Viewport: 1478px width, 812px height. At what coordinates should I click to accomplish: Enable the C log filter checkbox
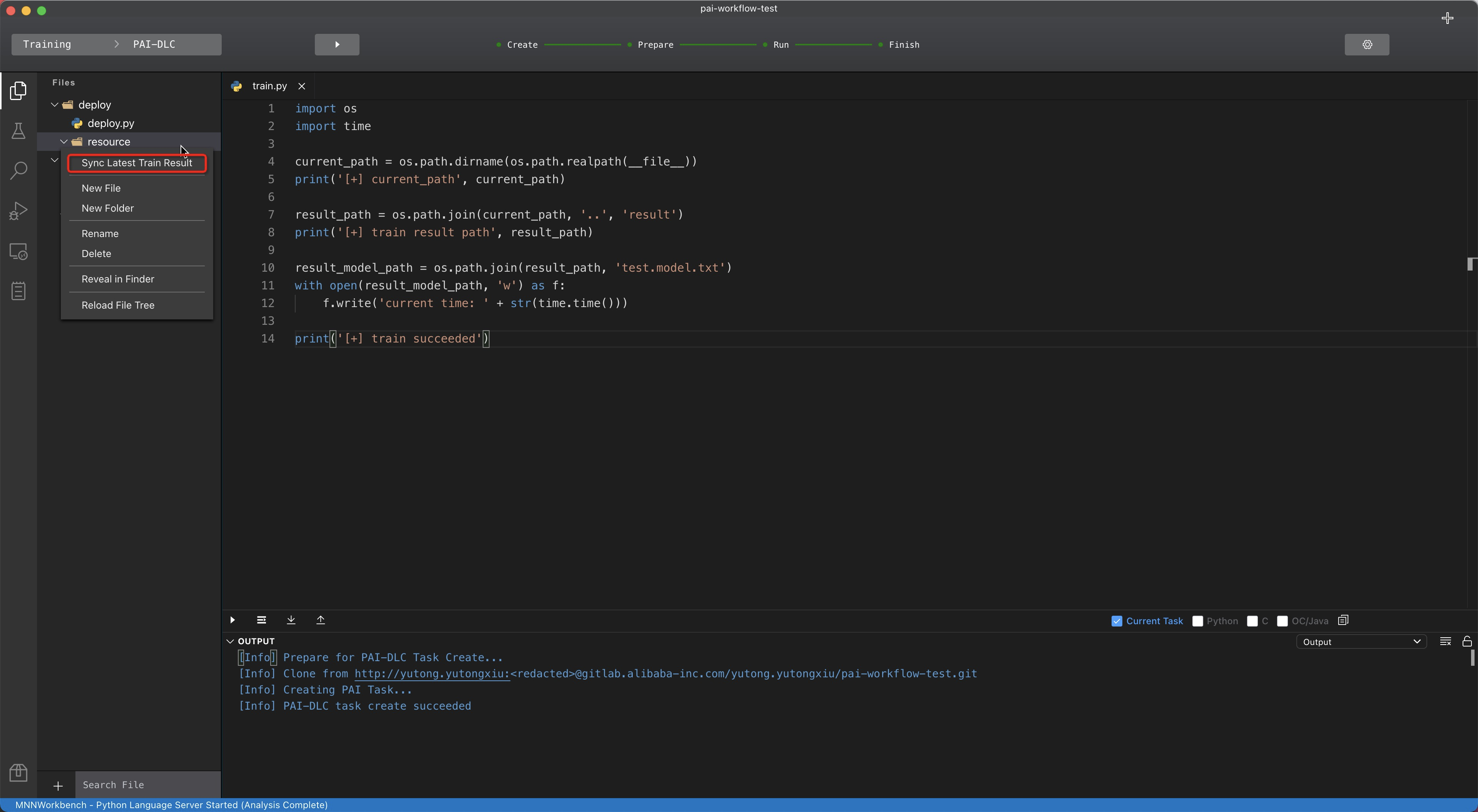(x=1252, y=621)
